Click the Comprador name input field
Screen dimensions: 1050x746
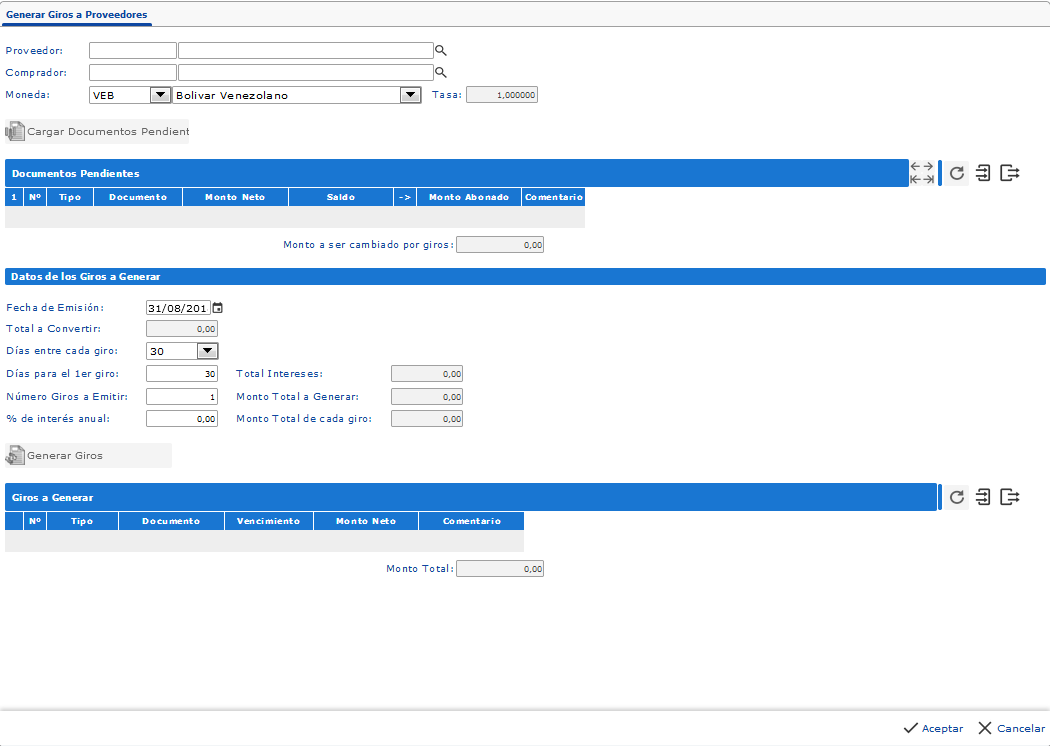pyautogui.click(x=306, y=72)
